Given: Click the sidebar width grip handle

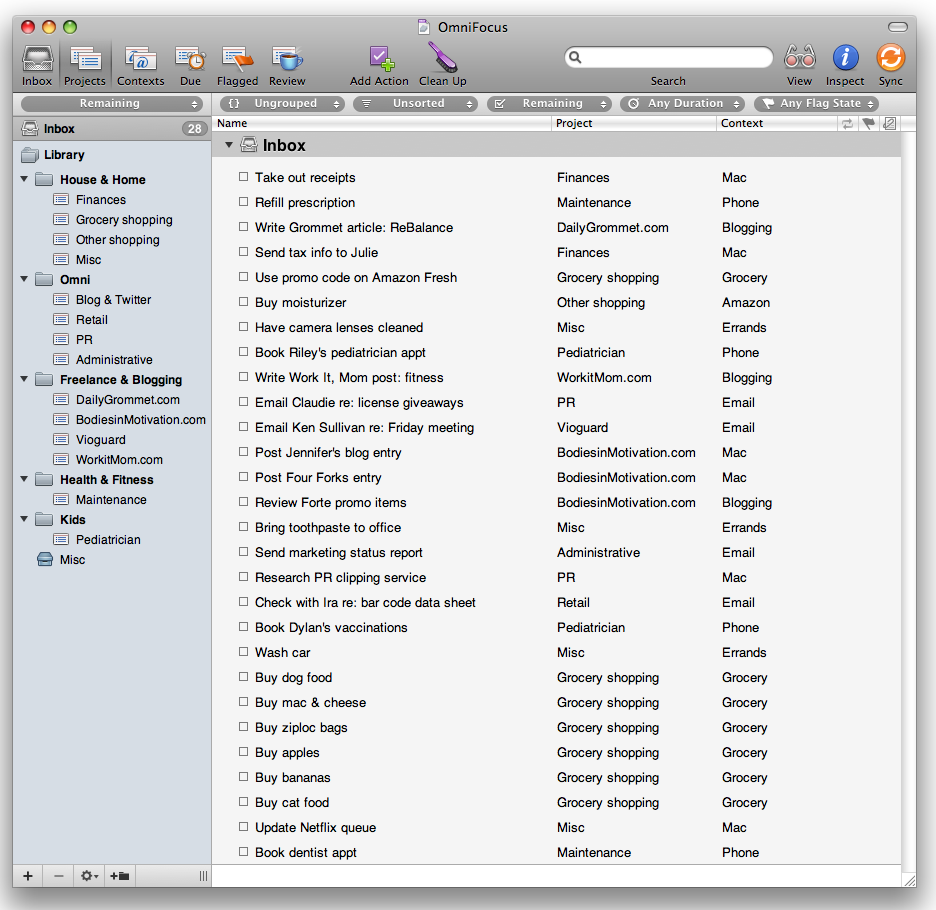Looking at the screenshot, I should (x=204, y=875).
